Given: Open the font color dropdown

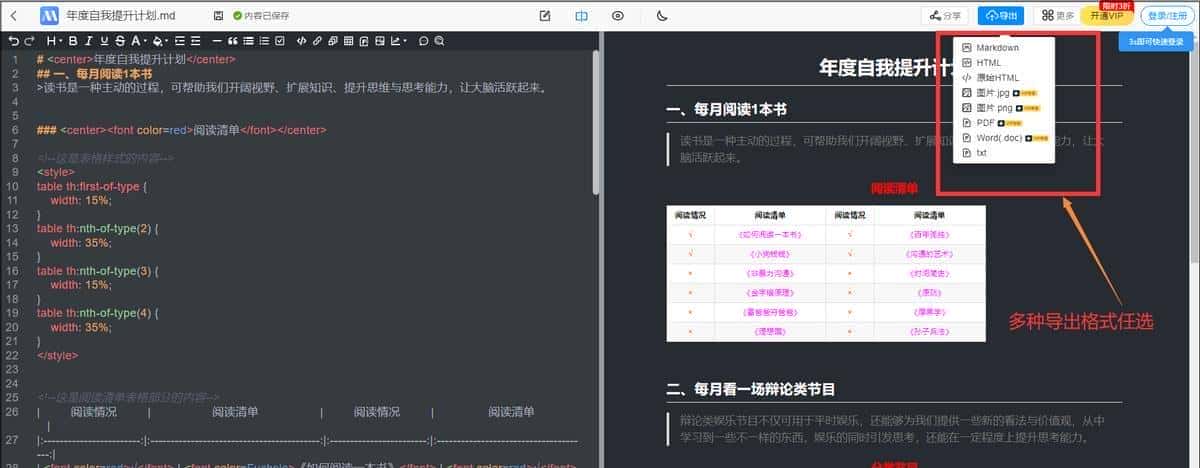Looking at the screenshot, I should tap(139, 41).
